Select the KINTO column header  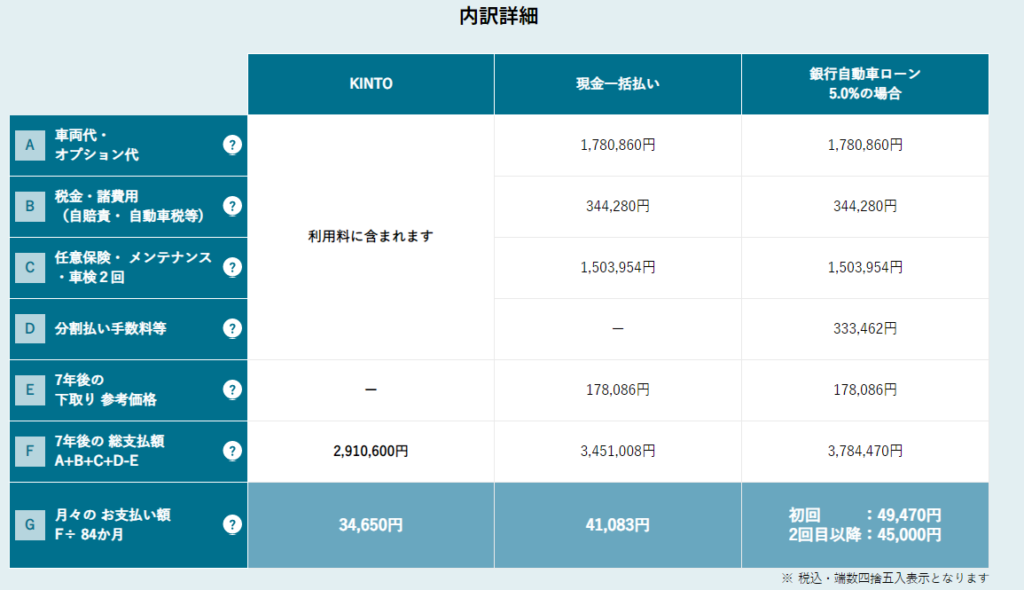[371, 84]
